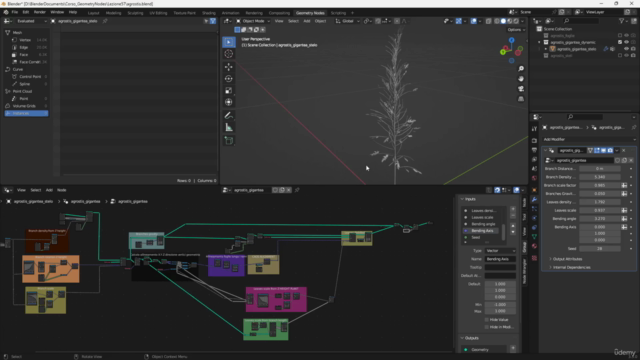Viewport: 640px width, 360px height.
Task: Select the Move tool in viewport toolbar
Action: pos(229,67)
